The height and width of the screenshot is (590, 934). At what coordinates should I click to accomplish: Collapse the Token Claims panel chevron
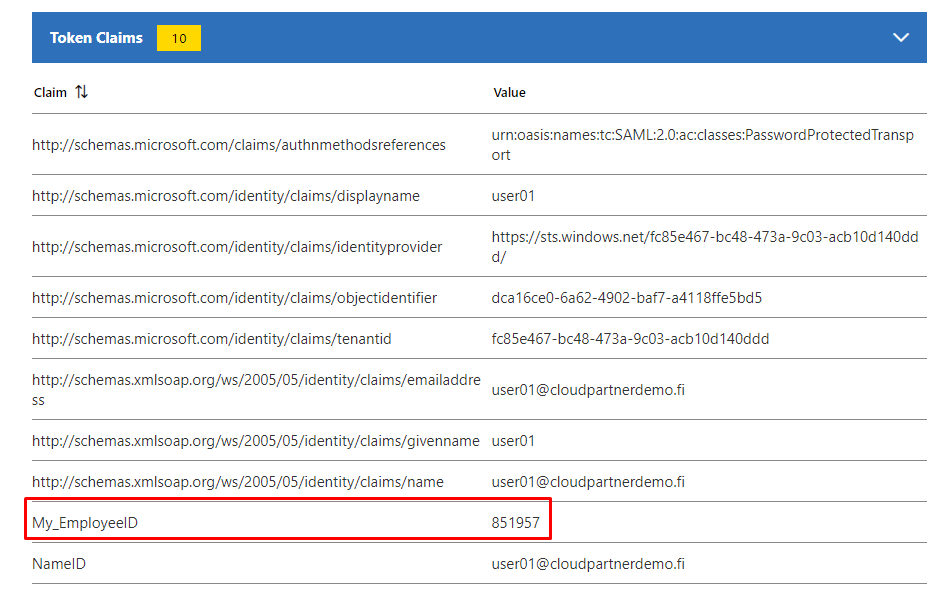(900, 38)
